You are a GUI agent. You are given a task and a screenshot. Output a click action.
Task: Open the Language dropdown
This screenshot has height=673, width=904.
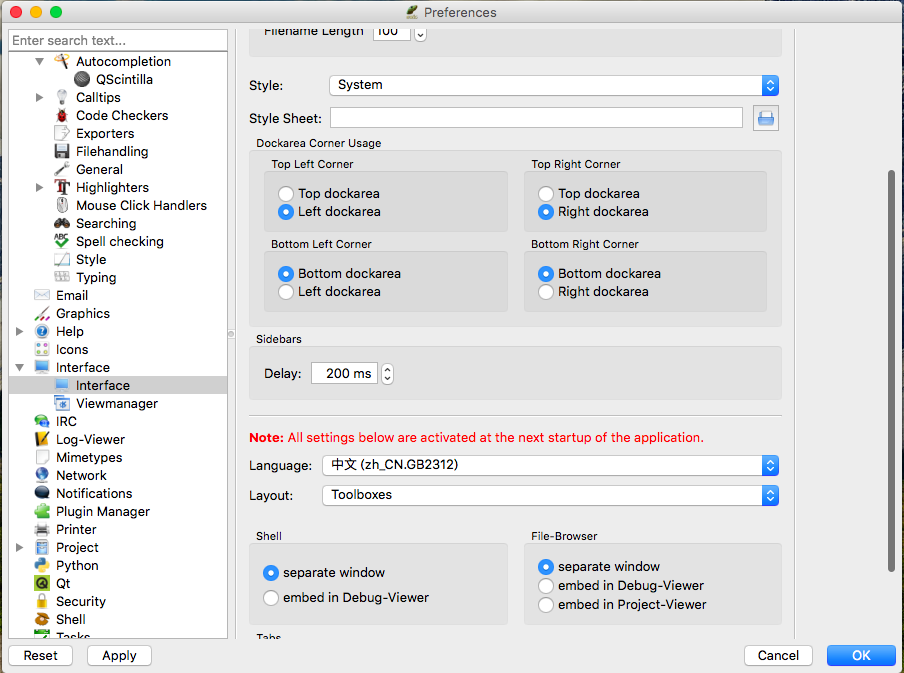point(550,465)
